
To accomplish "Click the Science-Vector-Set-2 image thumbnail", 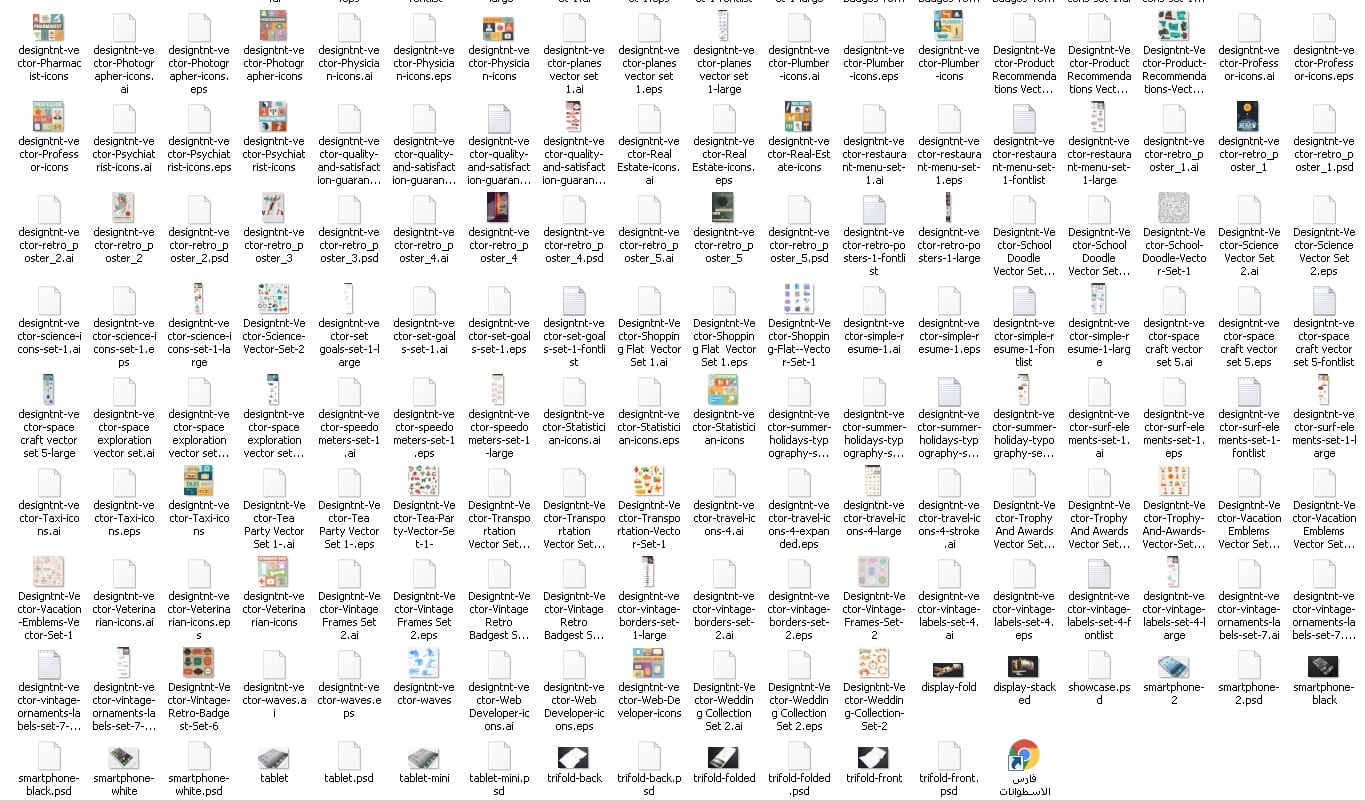I will coord(274,300).
